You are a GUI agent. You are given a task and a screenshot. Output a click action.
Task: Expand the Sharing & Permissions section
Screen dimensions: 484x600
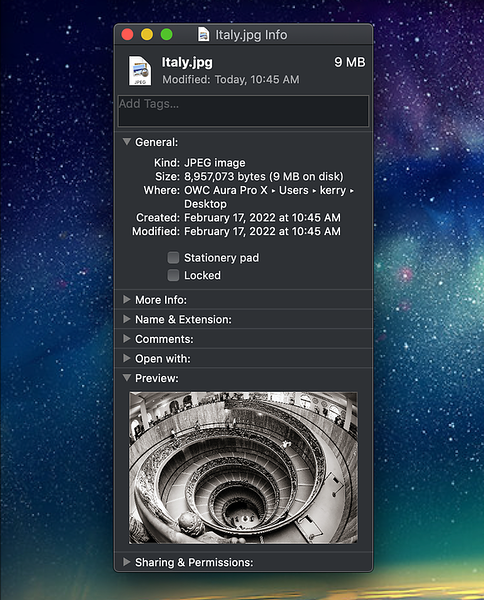point(127,562)
